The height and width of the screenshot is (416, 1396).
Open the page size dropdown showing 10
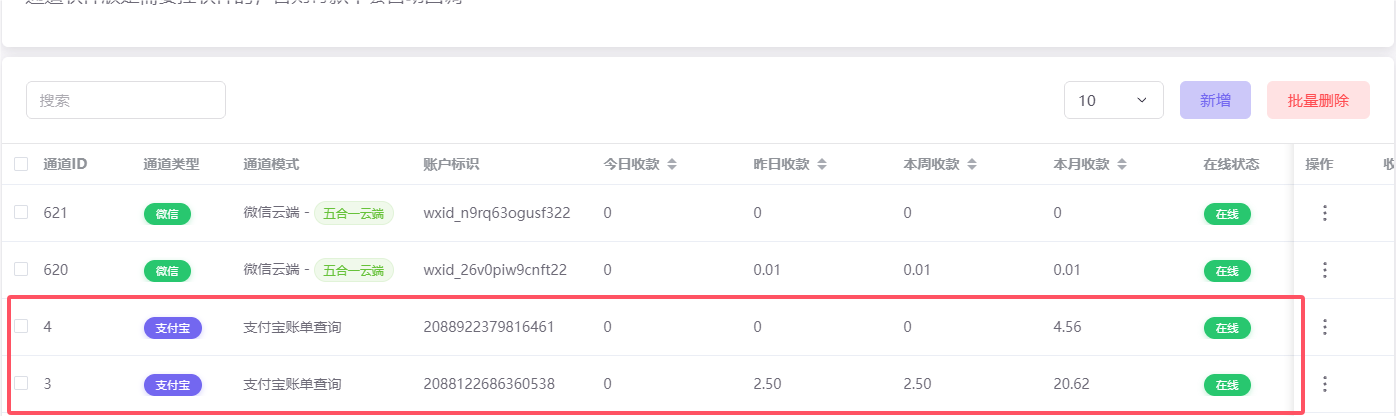point(1114,100)
